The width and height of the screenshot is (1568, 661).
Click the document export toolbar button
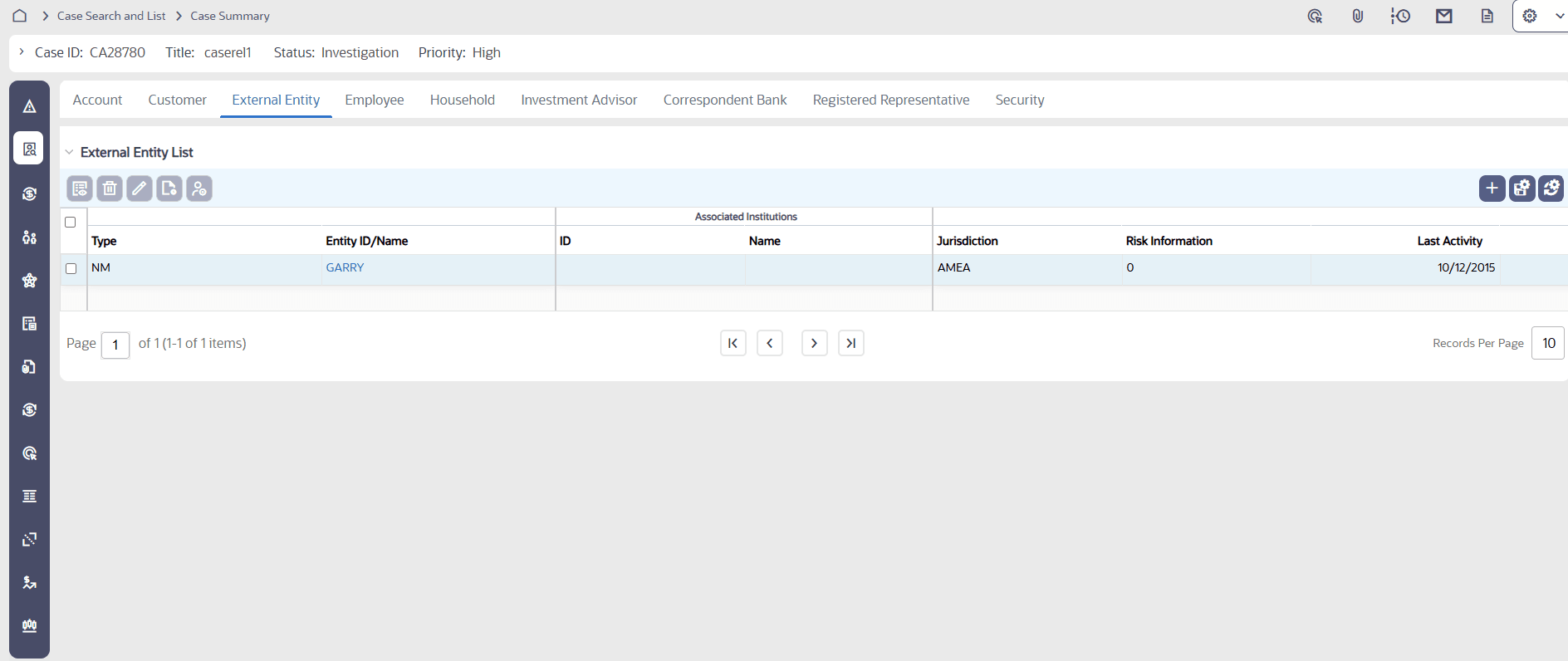tap(169, 189)
